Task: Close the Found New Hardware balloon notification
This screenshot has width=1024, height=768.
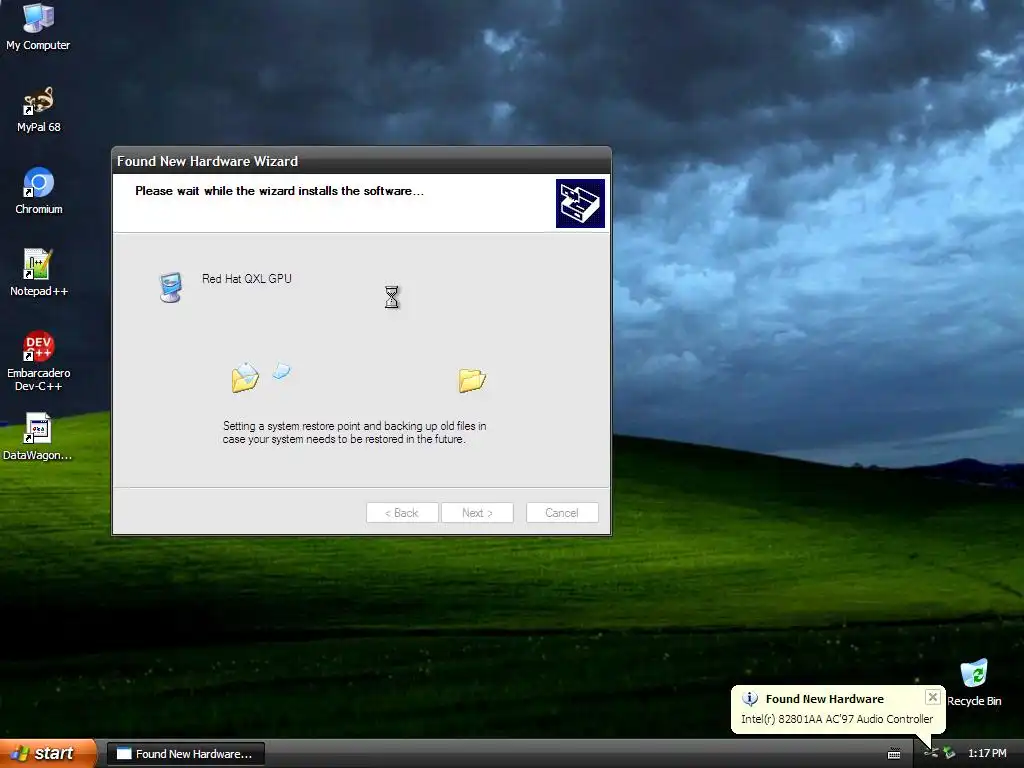Action: click(933, 697)
